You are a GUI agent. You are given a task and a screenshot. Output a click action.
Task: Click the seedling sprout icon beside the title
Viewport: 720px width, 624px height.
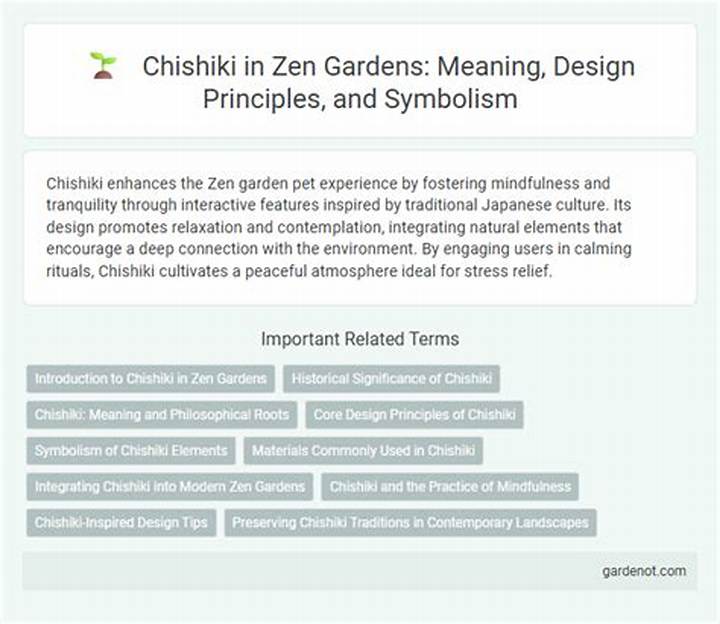click(103, 66)
